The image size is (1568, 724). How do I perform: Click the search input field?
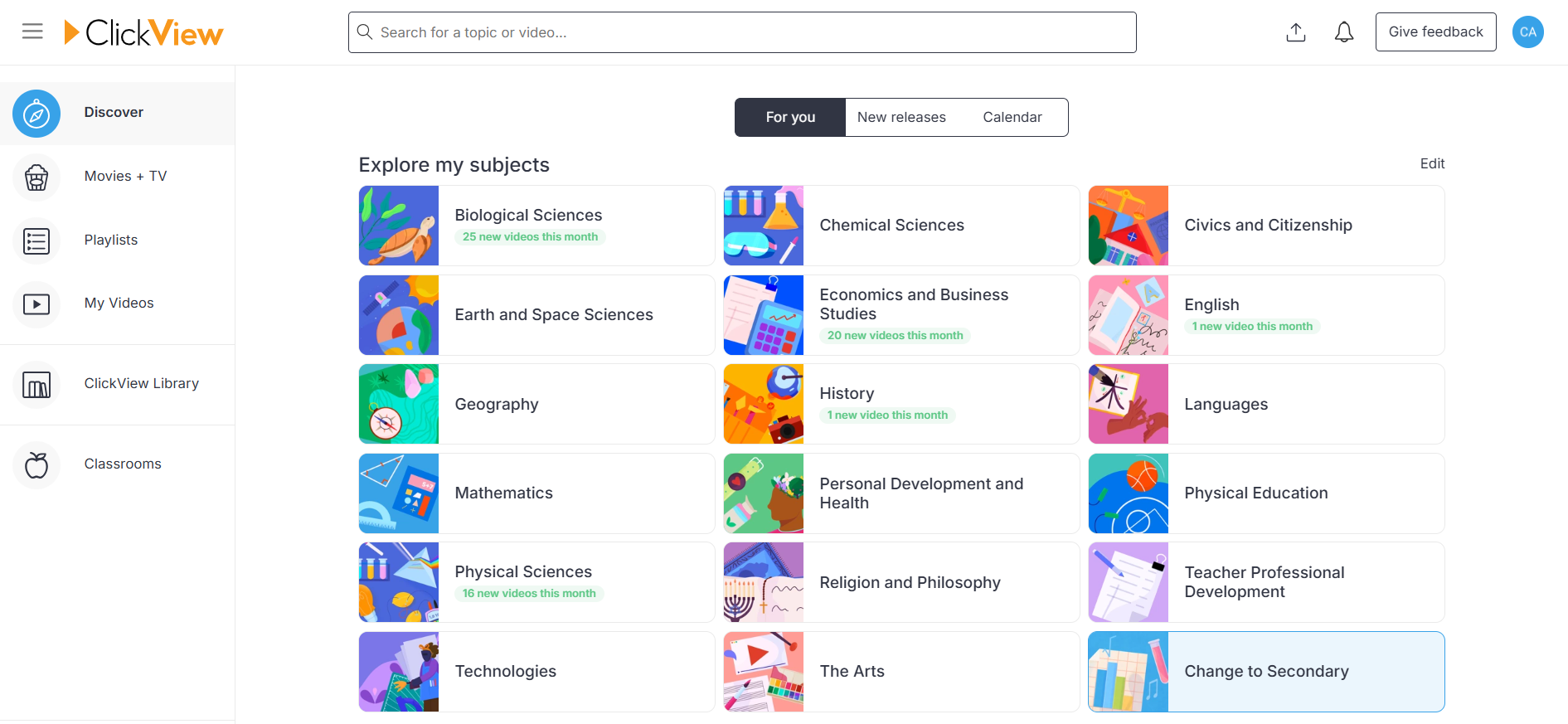point(742,32)
